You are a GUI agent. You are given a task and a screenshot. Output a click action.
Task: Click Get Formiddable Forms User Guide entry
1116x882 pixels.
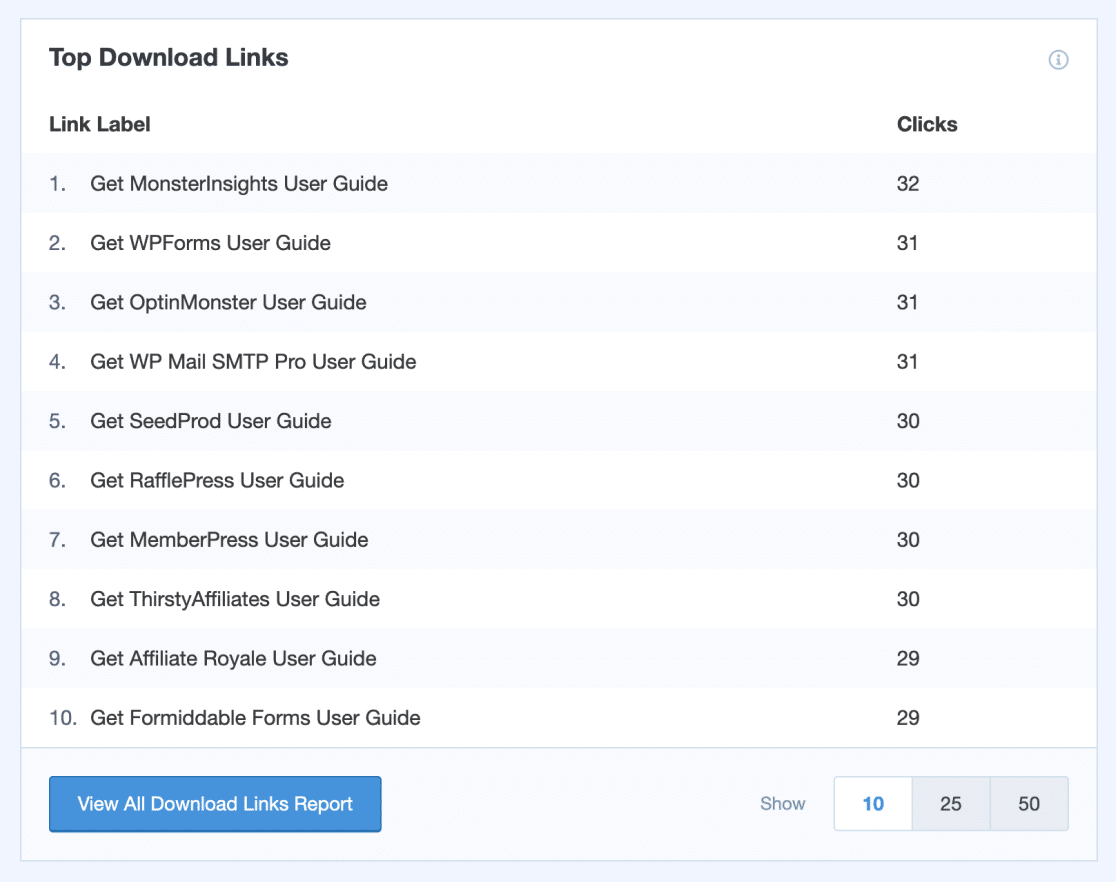coord(255,718)
